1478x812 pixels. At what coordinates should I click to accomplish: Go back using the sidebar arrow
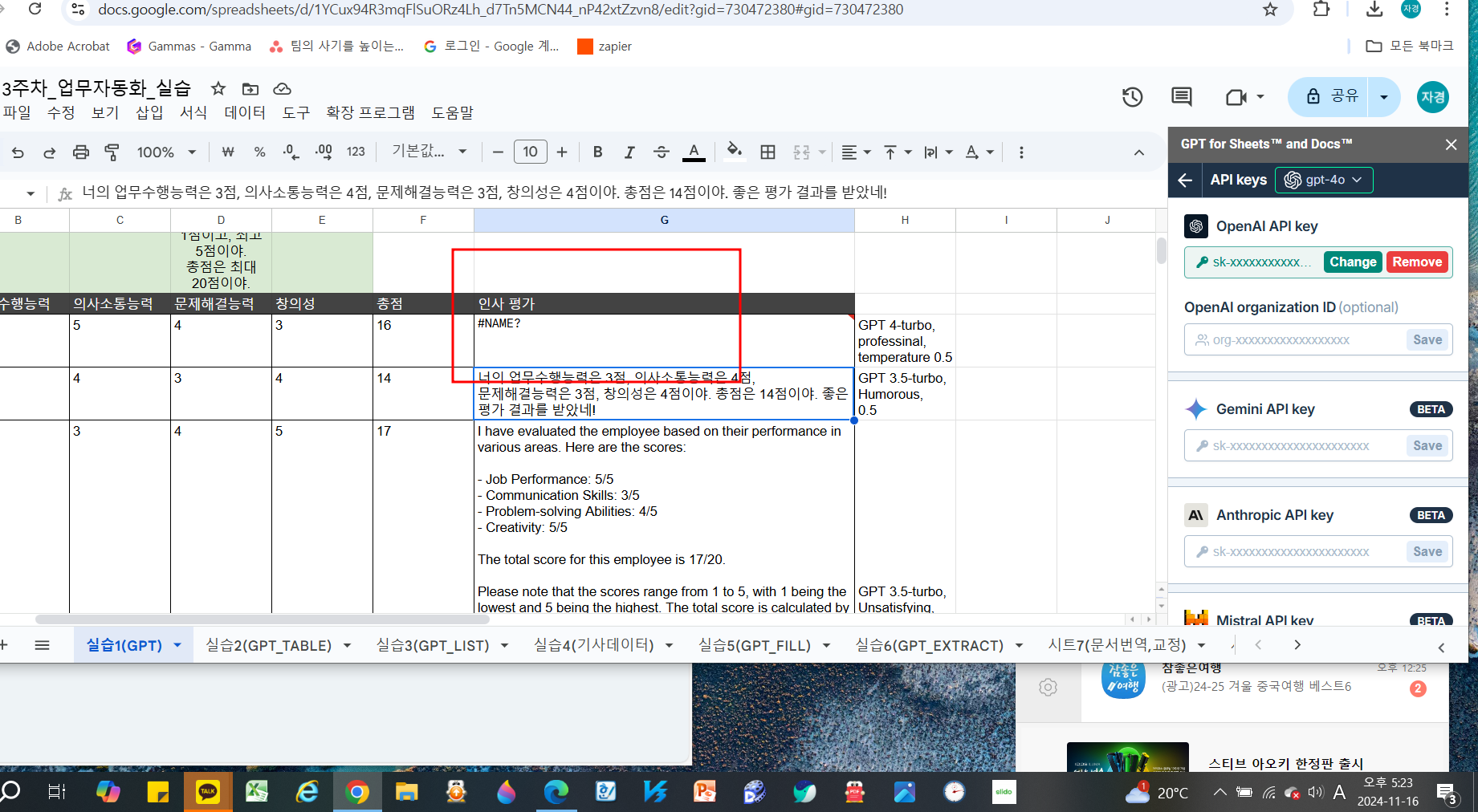click(1185, 180)
